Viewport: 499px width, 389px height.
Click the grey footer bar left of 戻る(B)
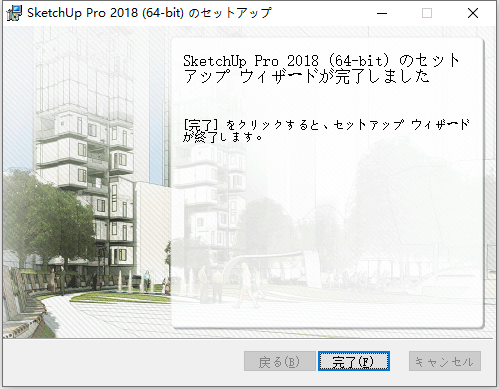(x=123, y=362)
